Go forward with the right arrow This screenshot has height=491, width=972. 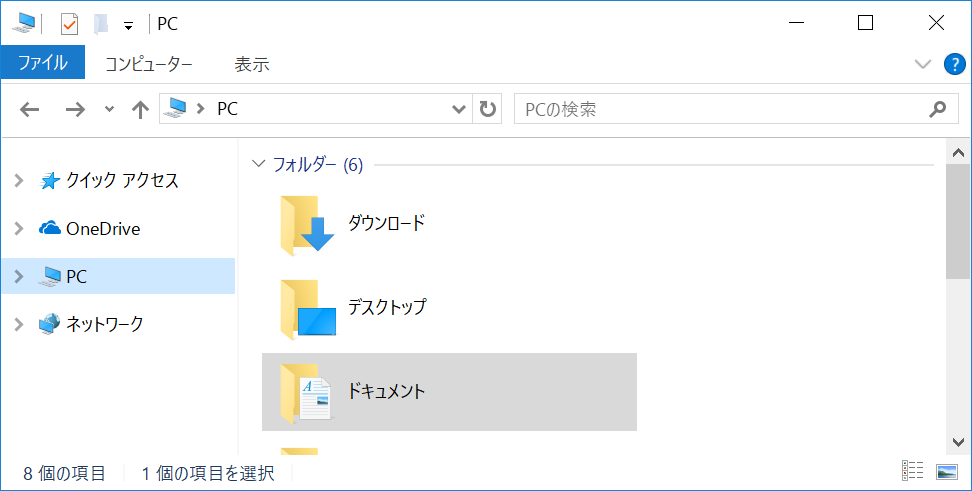(75, 110)
